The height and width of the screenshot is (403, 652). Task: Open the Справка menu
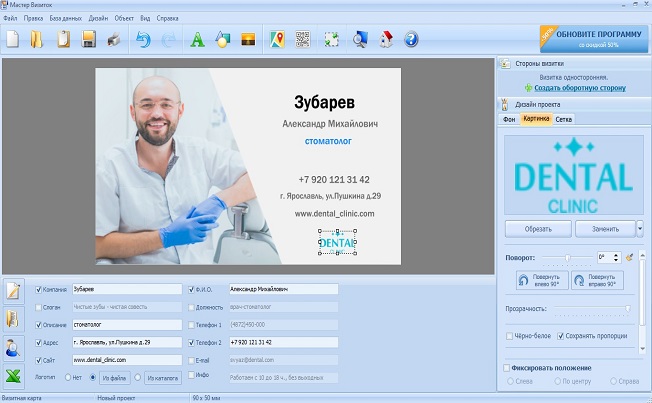tap(168, 18)
